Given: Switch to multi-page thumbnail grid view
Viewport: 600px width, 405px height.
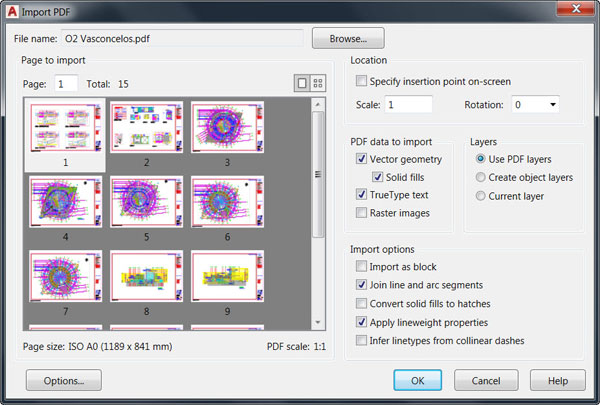Looking at the screenshot, I should [x=318, y=83].
